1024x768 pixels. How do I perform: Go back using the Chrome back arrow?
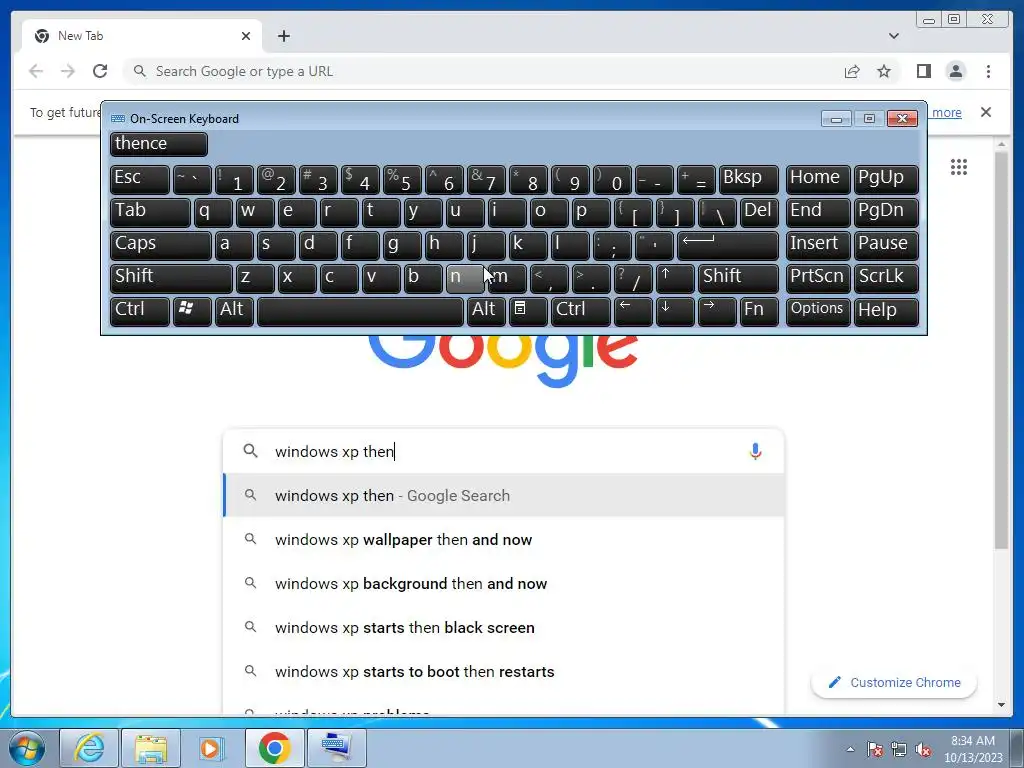(36, 71)
